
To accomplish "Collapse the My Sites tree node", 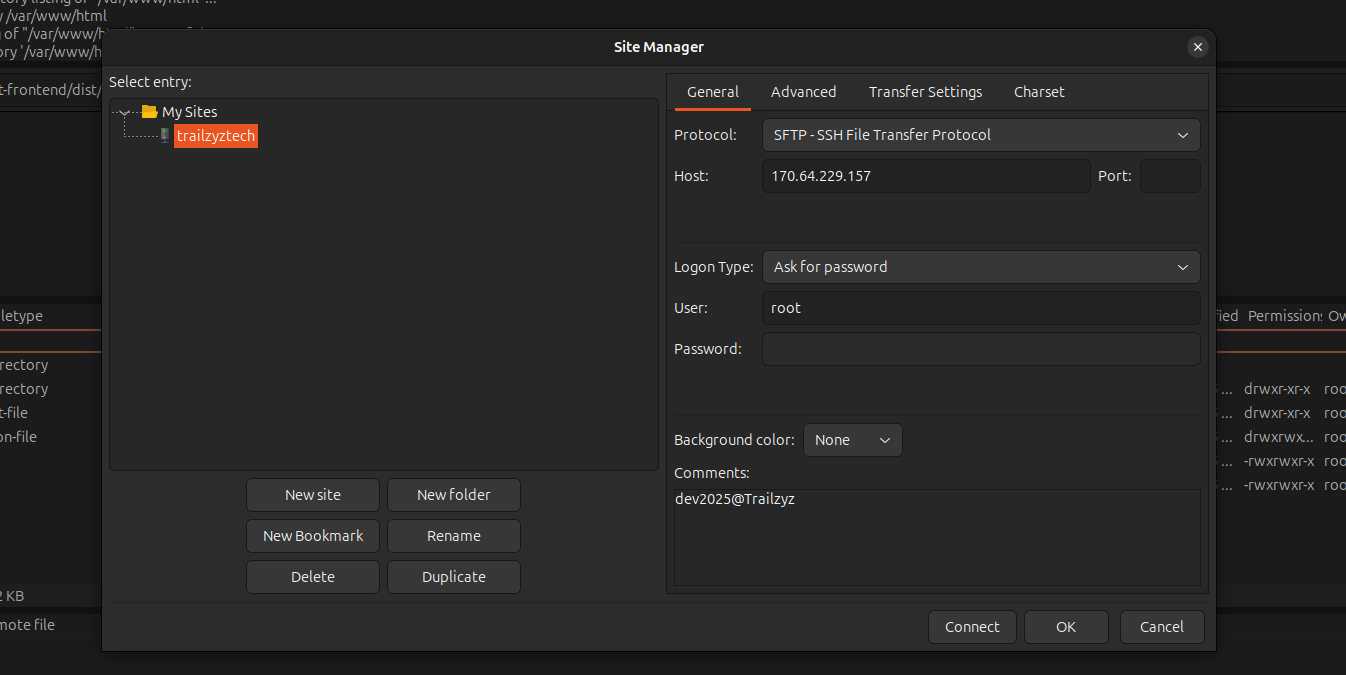I will tap(124, 112).
